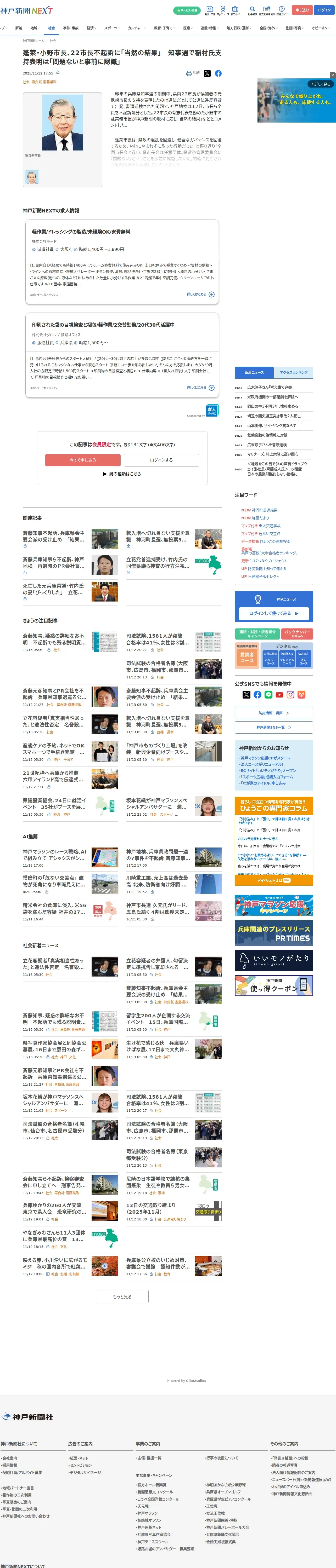Click the mayor portrait photo
Image resolution: width=336 pixels, height=1568 pixels.
coord(63,122)
